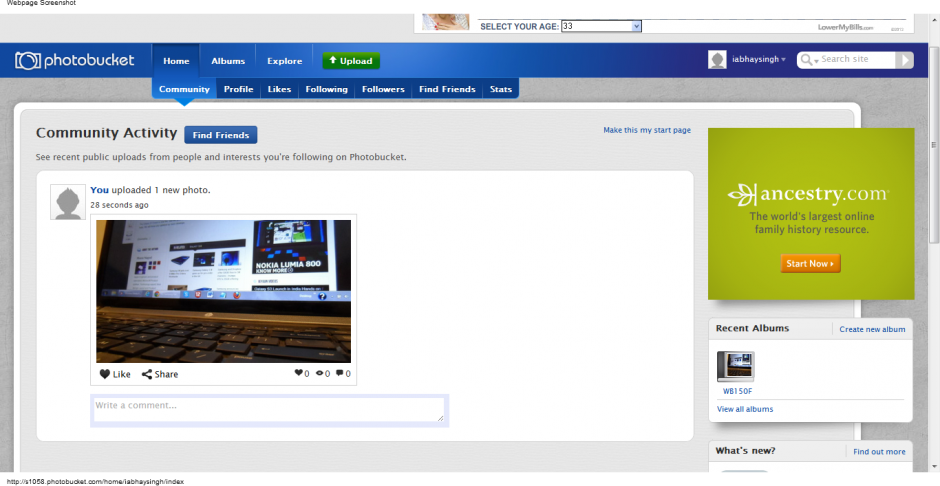This screenshot has height=486, width=940.
Task: Click Make this my start page link
Action: click(646, 130)
